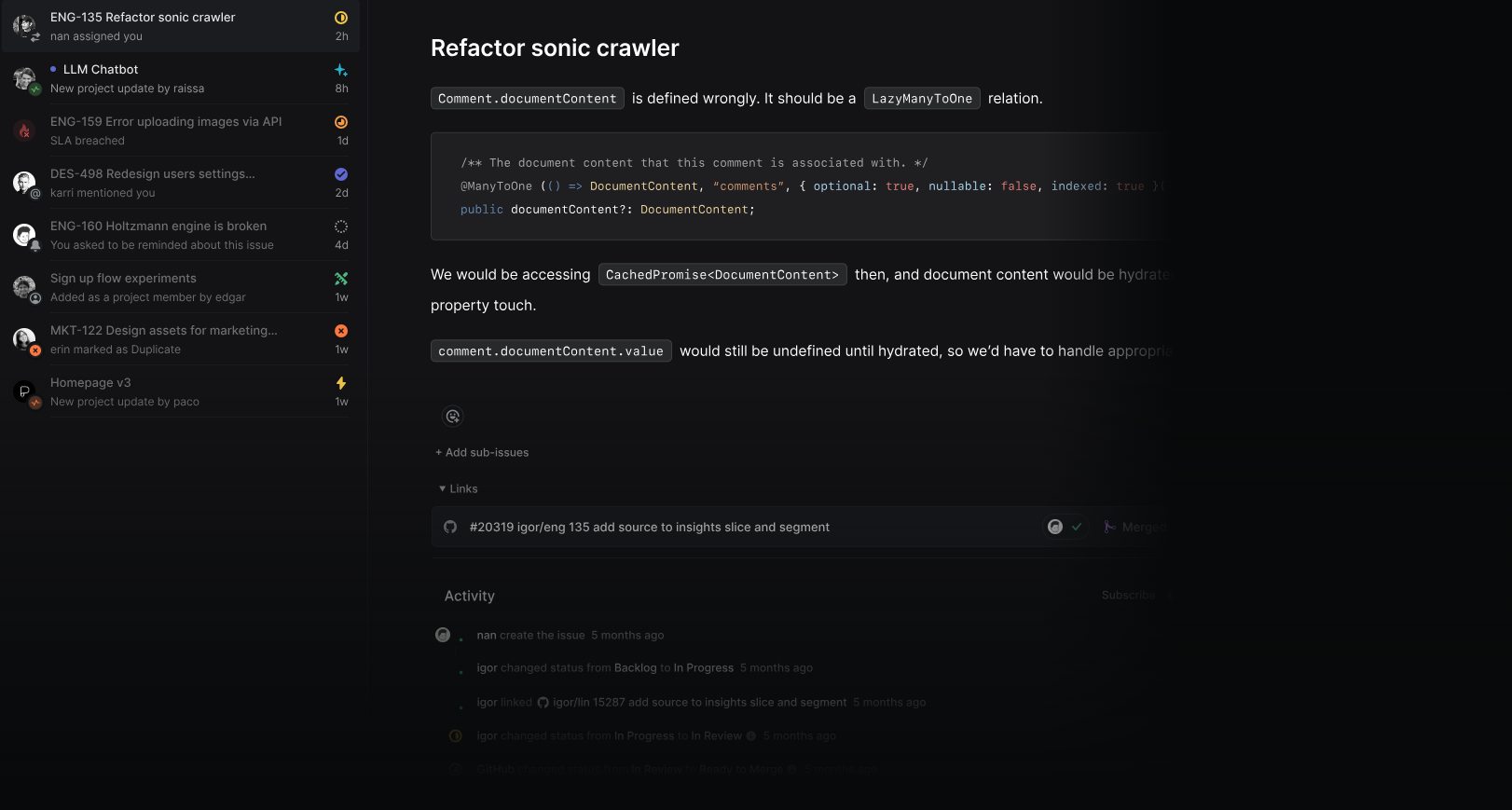Open pull request #20319 link

click(650, 527)
